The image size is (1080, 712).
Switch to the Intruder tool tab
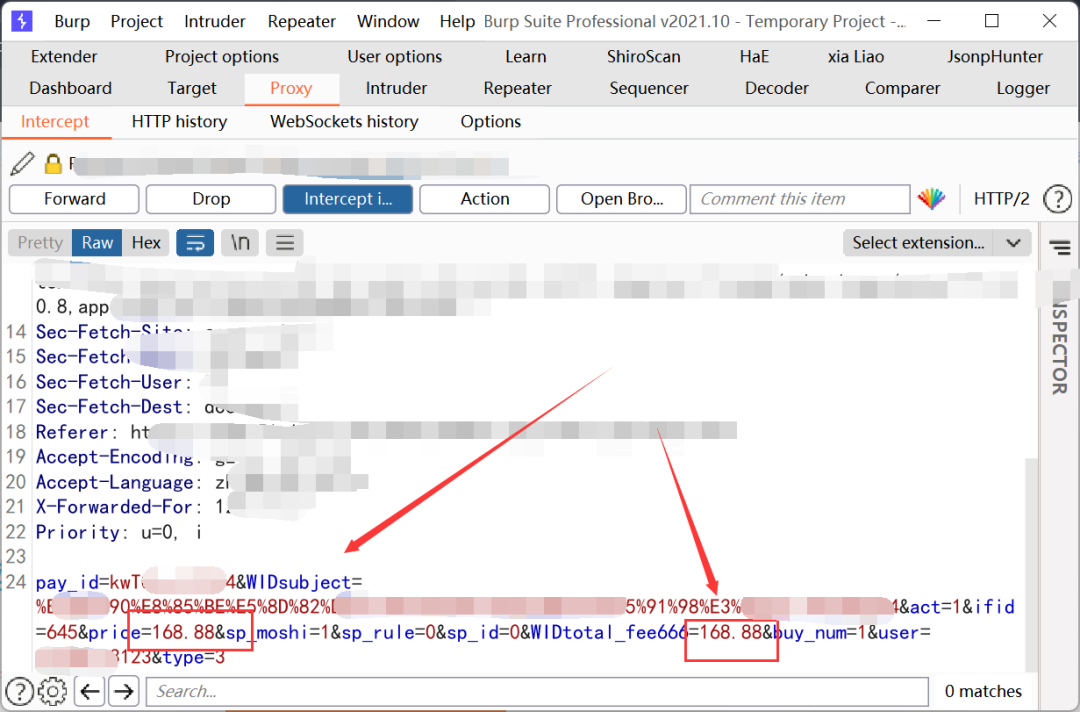tap(396, 88)
